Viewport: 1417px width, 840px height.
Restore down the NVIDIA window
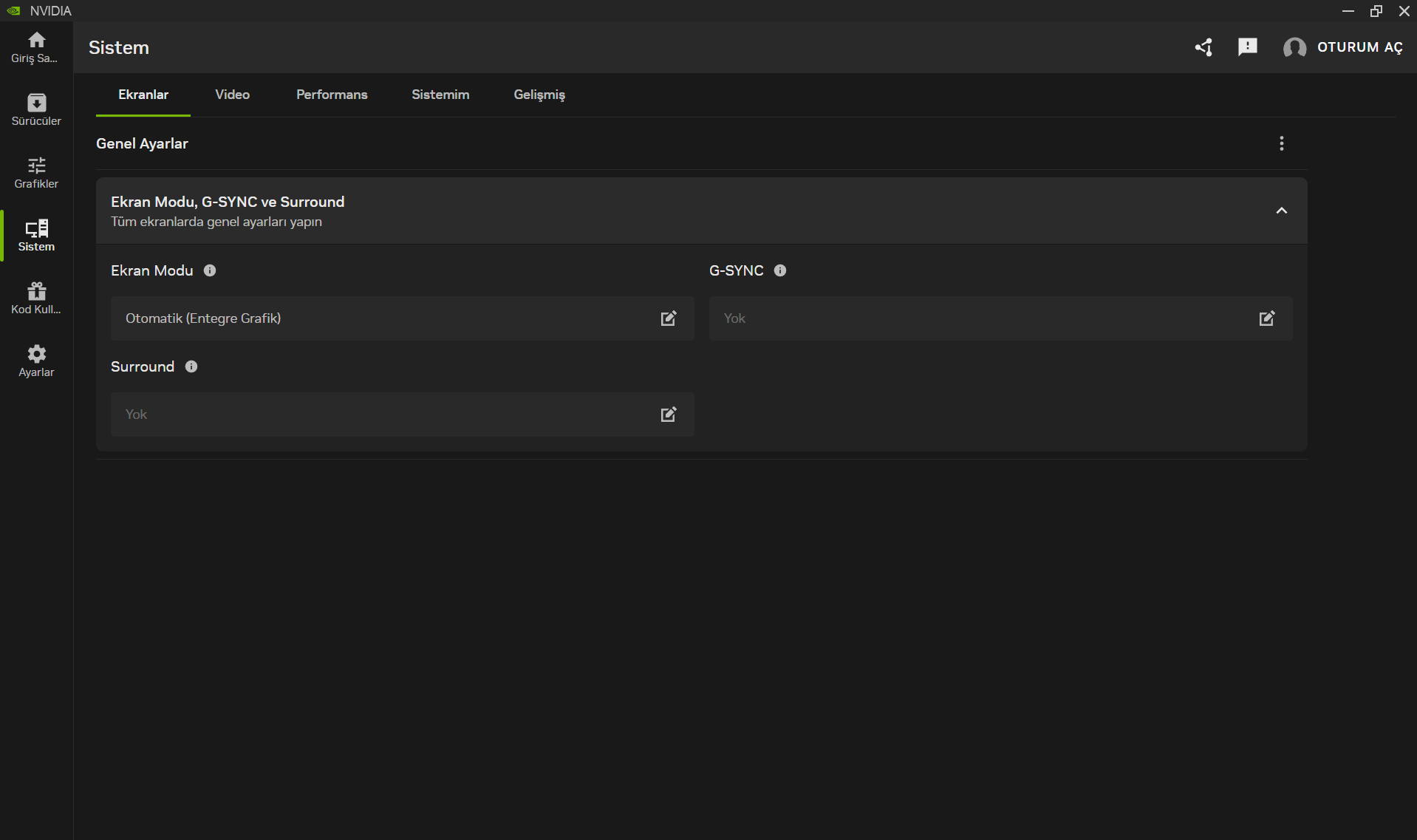pyautogui.click(x=1376, y=11)
